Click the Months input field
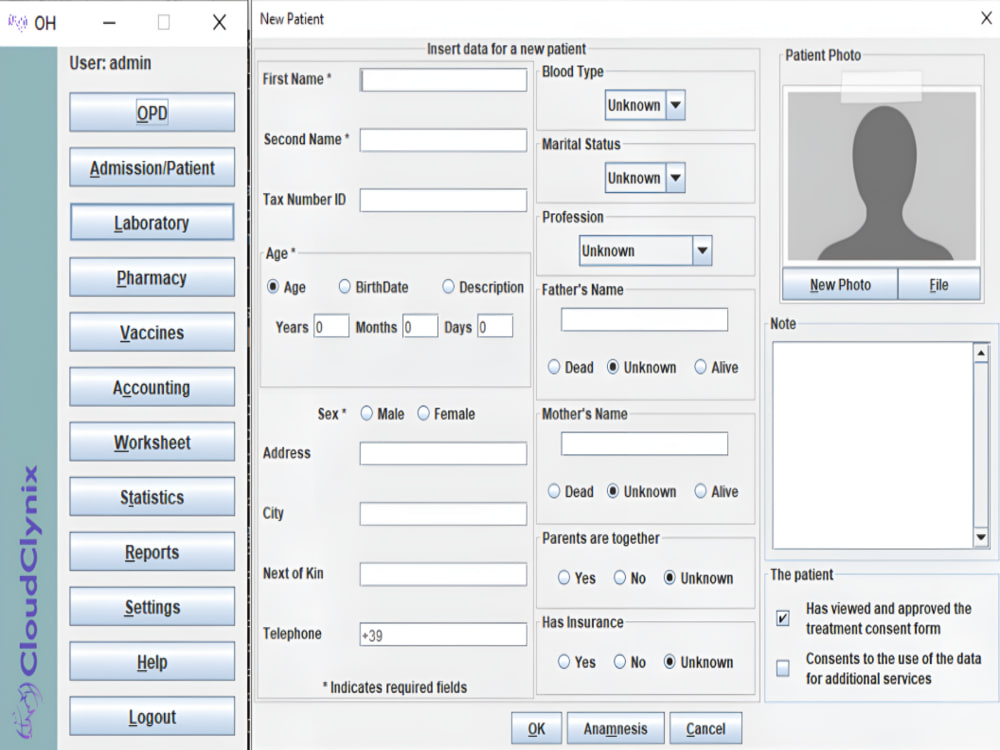Screen dimensions: 1000x750 click(420, 327)
